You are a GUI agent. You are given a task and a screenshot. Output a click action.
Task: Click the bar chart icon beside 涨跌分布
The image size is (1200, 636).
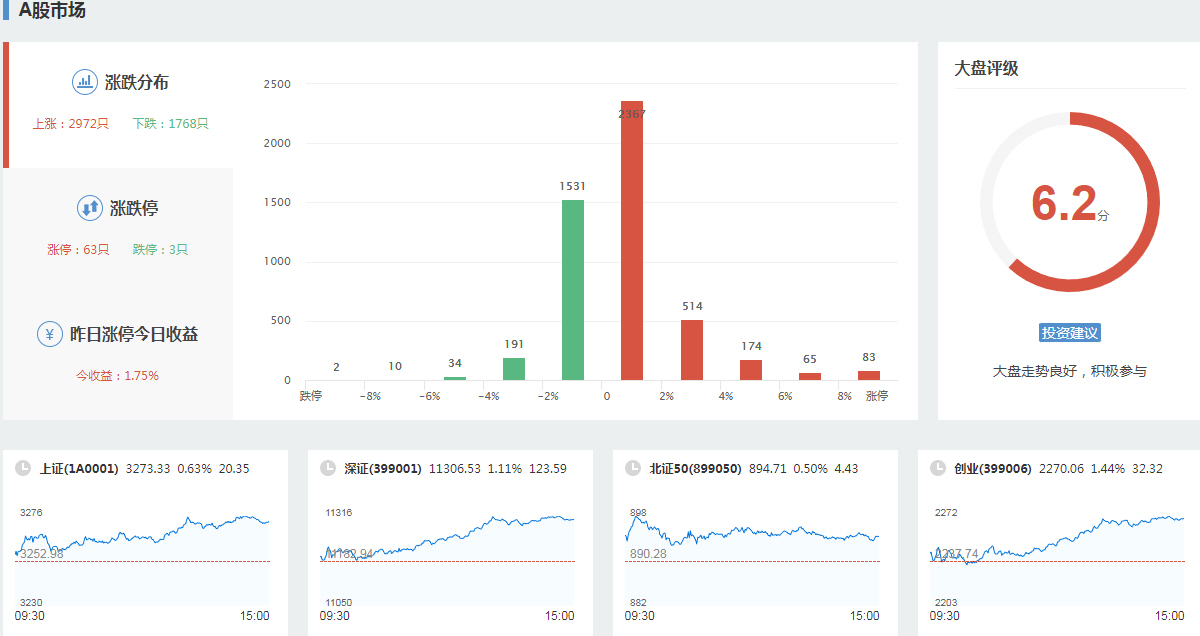84,82
